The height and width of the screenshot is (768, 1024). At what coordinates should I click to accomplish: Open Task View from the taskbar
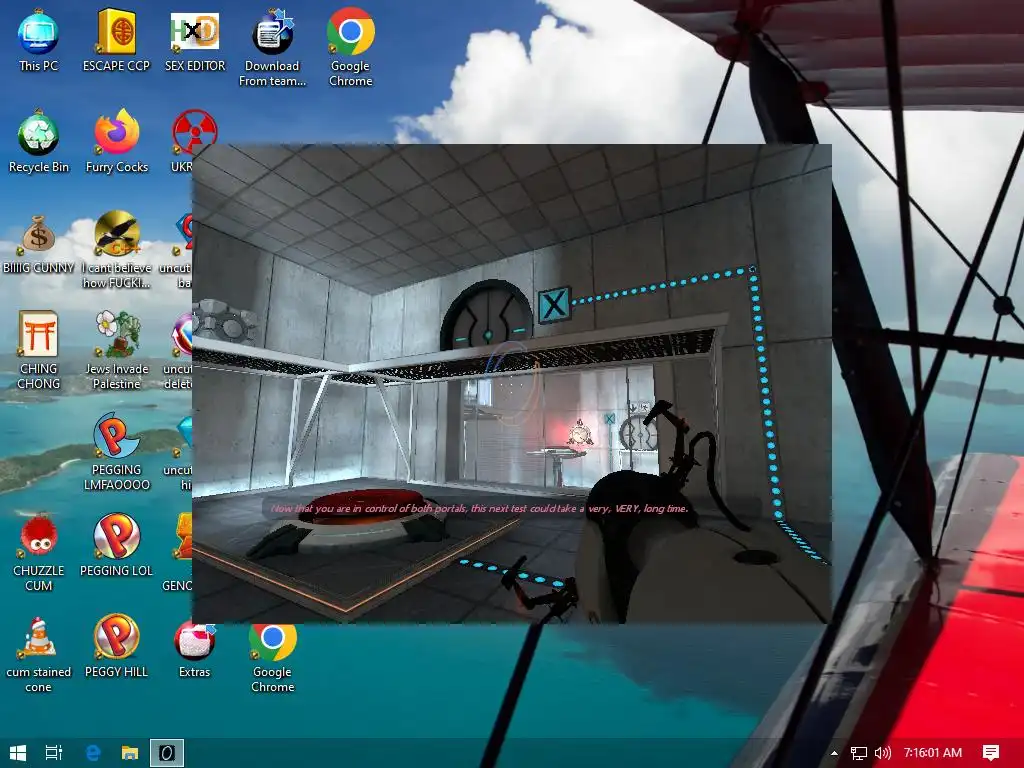point(54,753)
